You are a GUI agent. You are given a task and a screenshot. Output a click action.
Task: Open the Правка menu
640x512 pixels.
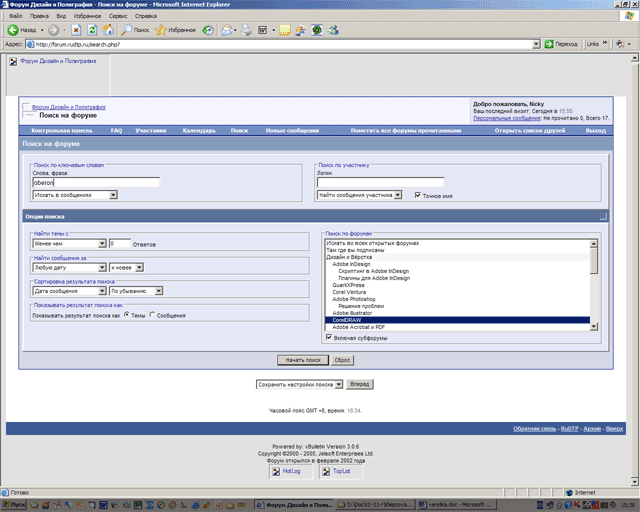coord(39,16)
